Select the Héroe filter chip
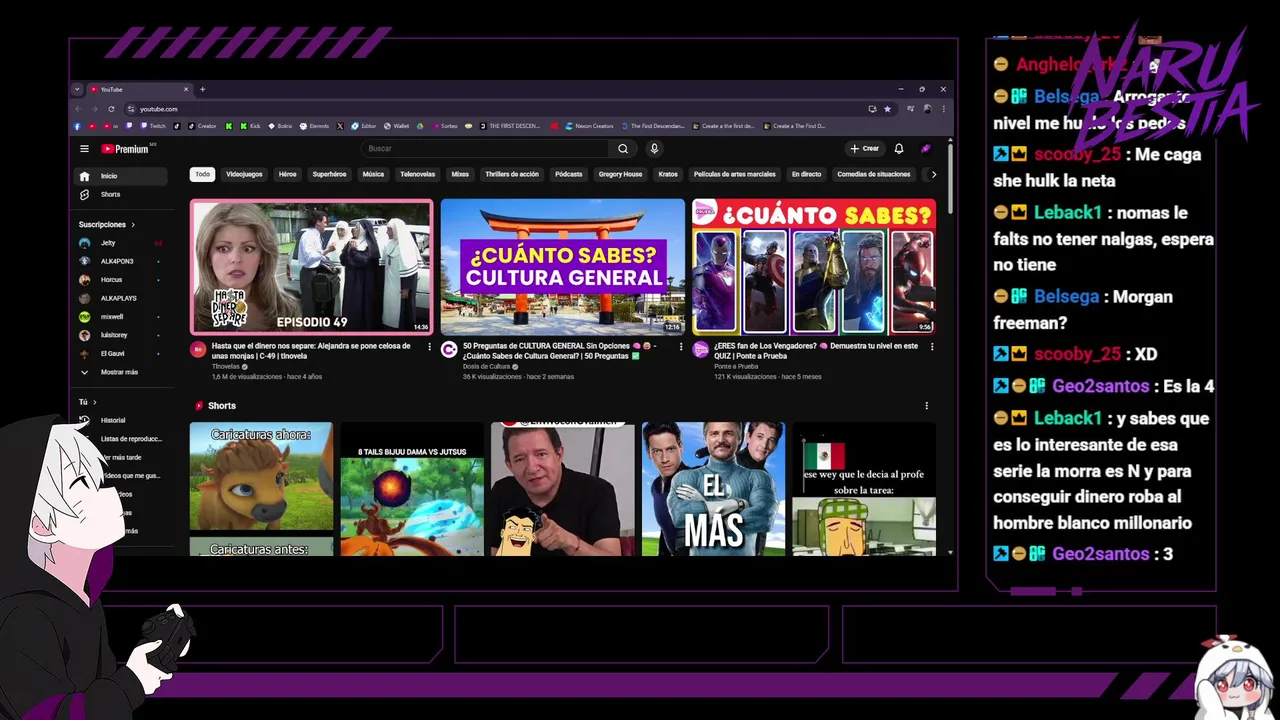Viewport: 1280px width, 720px height. (x=288, y=174)
